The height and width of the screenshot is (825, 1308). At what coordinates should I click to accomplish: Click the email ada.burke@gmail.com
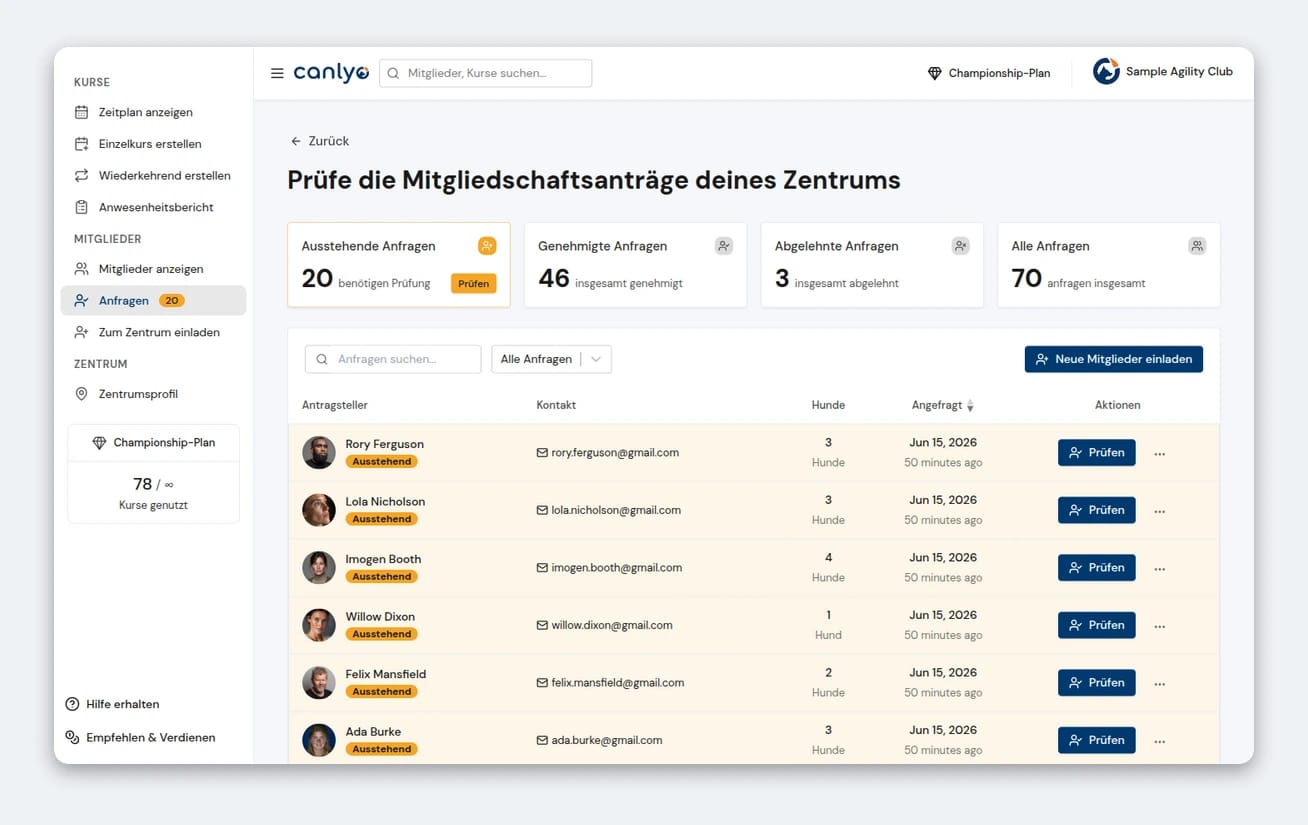coord(607,740)
